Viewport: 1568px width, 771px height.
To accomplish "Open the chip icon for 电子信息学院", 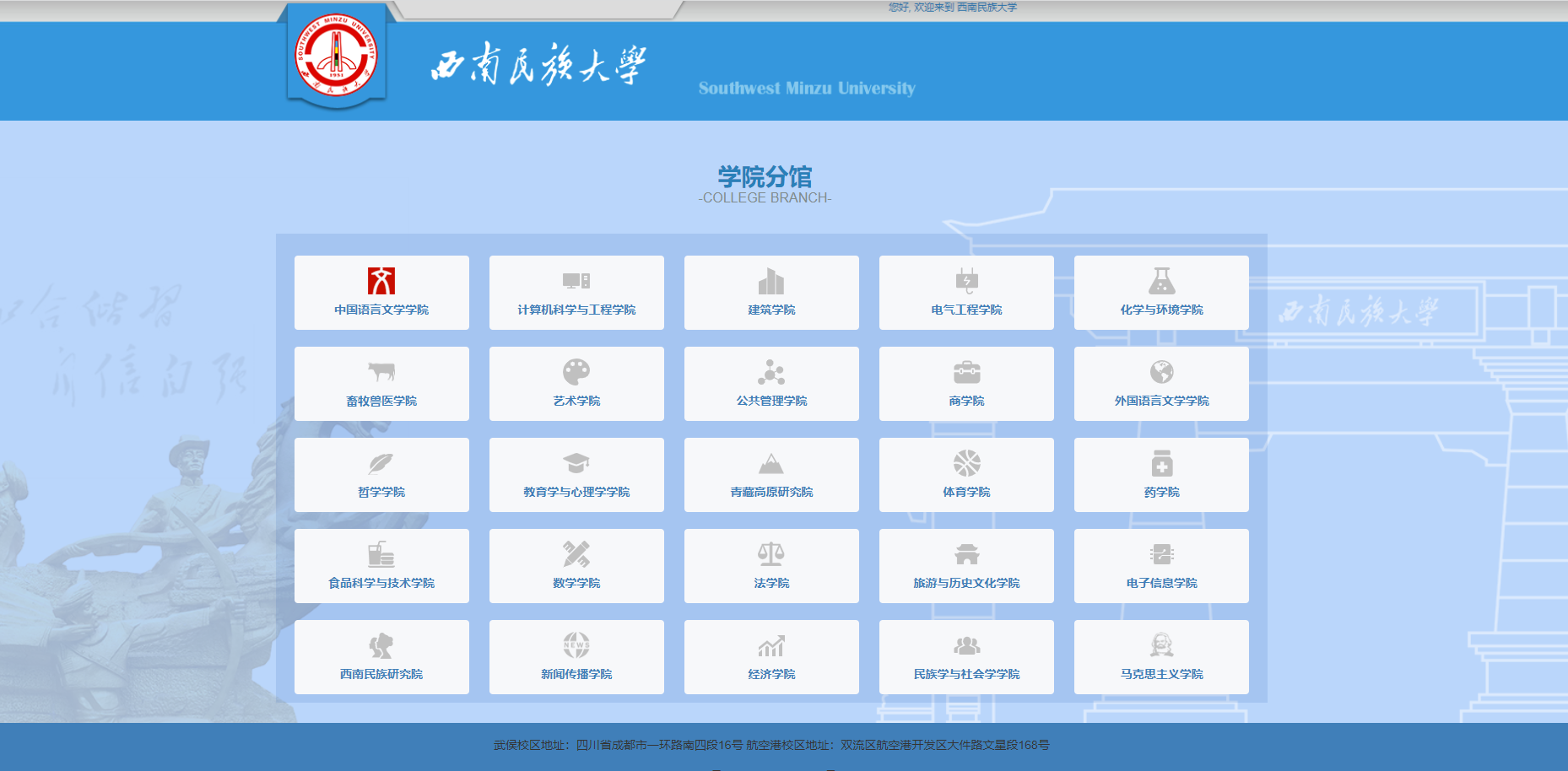I will point(1161,554).
